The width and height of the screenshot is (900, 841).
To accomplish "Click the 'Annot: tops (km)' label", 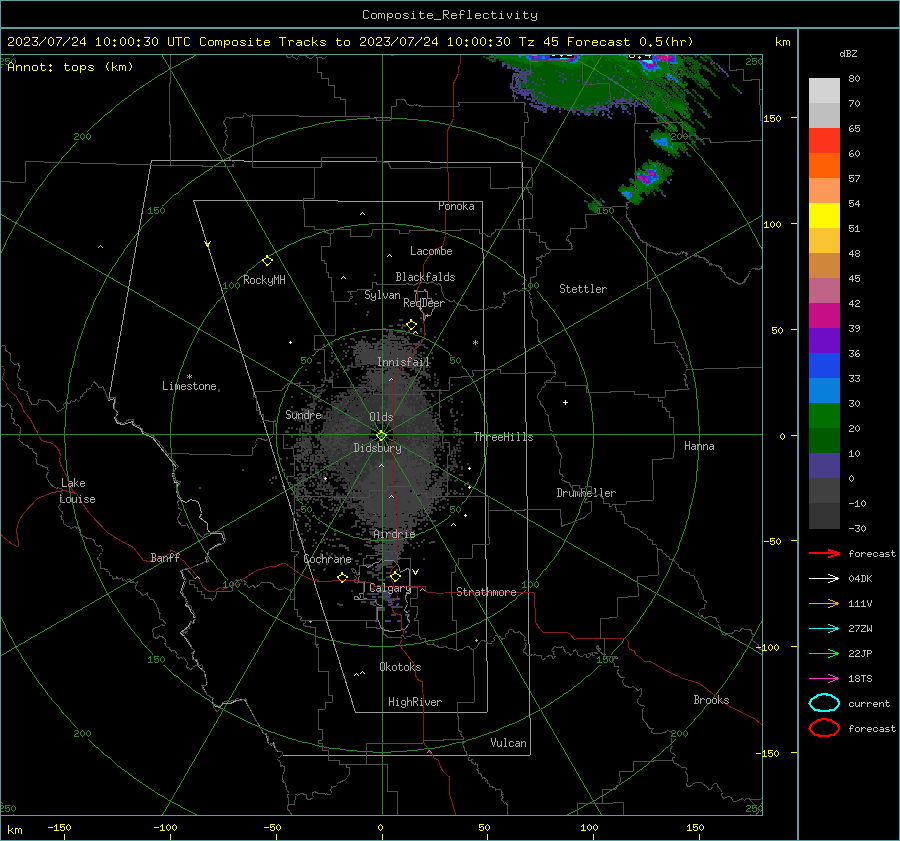I will [70, 67].
